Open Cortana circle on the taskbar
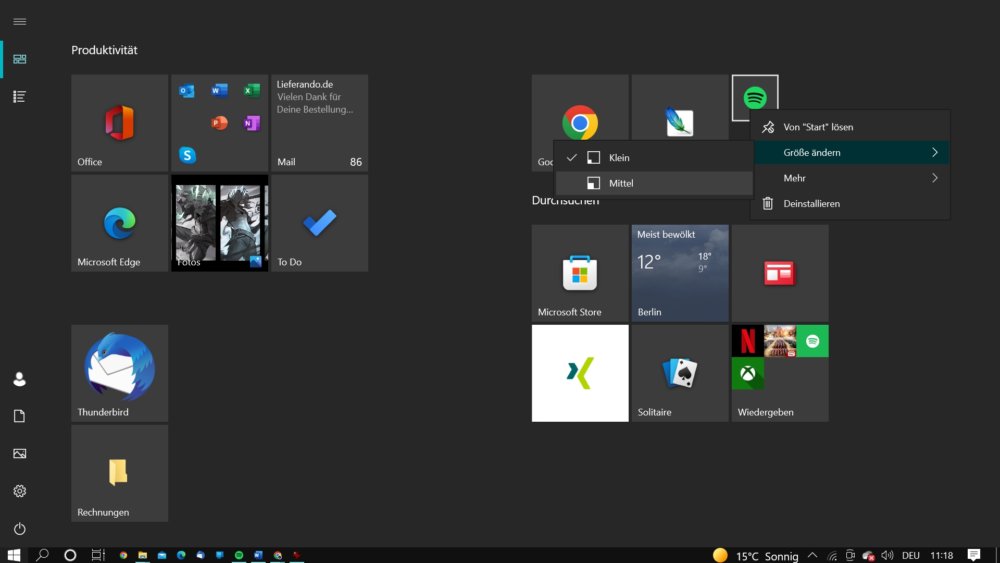 click(70, 555)
